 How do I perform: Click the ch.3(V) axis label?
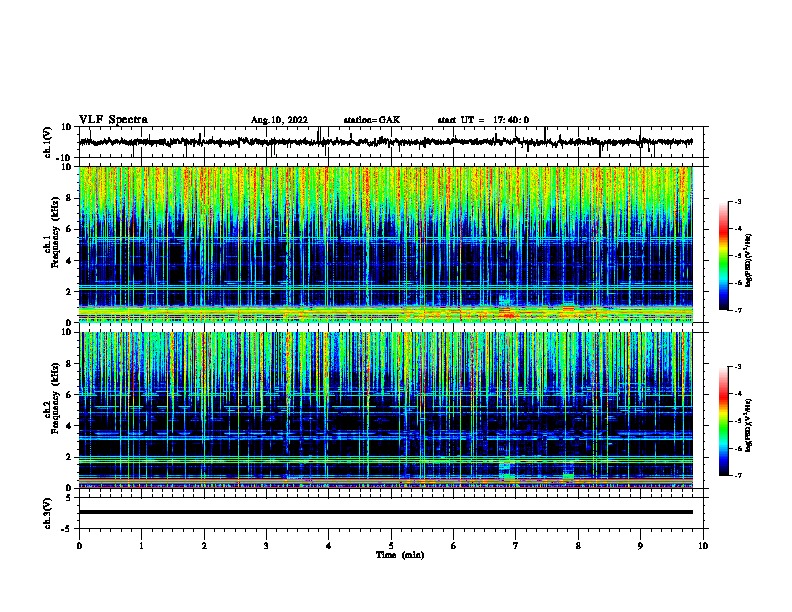click(48, 513)
